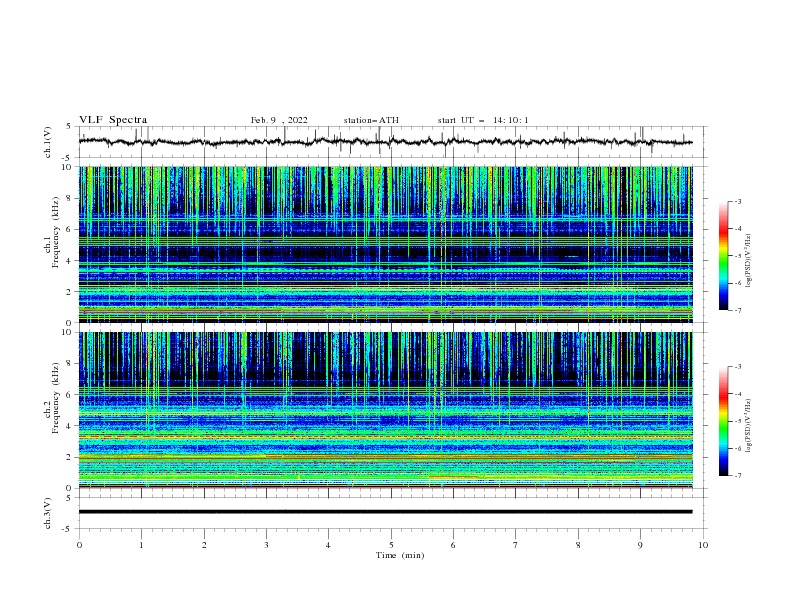
Task: Click the 'ch.3(V)' axis label
Action: pyautogui.click(x=48, y=513)
